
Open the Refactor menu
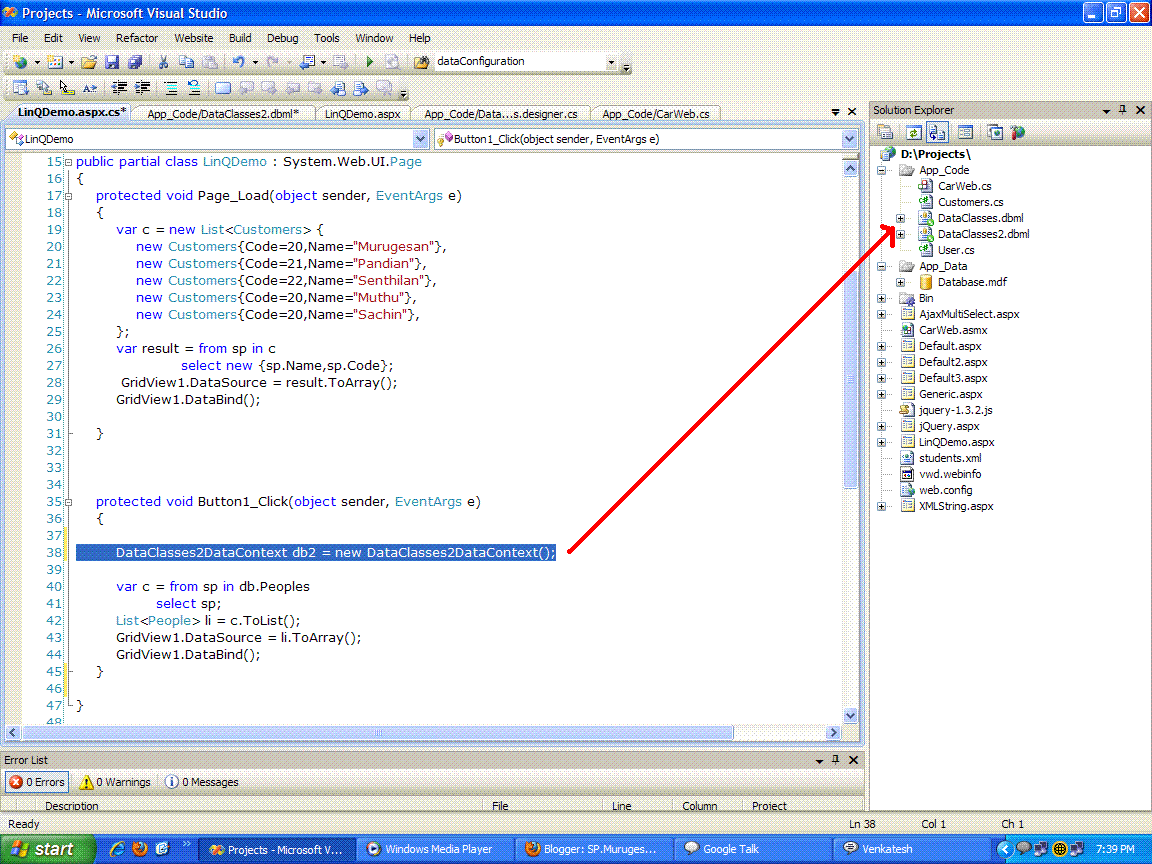click(137, 38)
